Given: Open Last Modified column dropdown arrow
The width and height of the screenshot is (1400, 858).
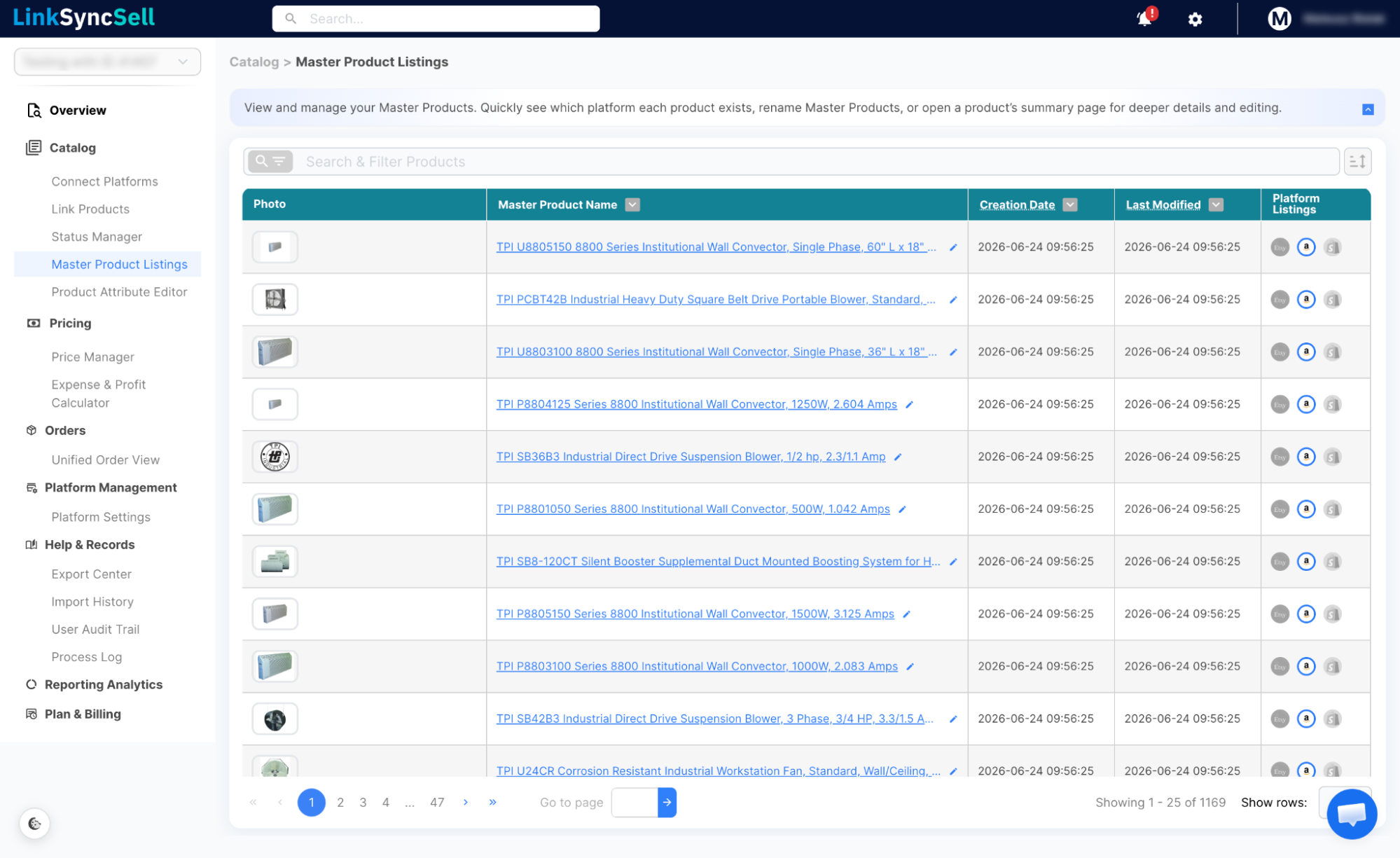Looking at the screenshot, I should tap(1216, 205).
